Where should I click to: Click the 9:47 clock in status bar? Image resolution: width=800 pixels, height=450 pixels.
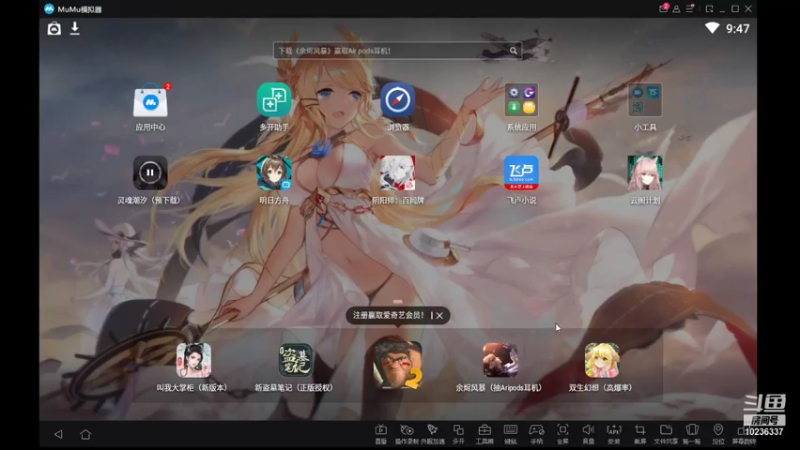coord(738,29)
